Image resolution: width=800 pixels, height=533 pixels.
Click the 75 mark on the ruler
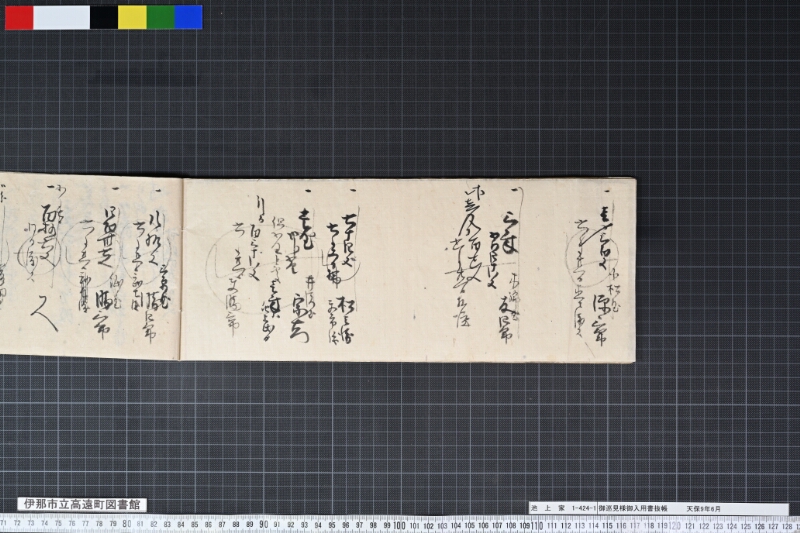pos(58,523)
